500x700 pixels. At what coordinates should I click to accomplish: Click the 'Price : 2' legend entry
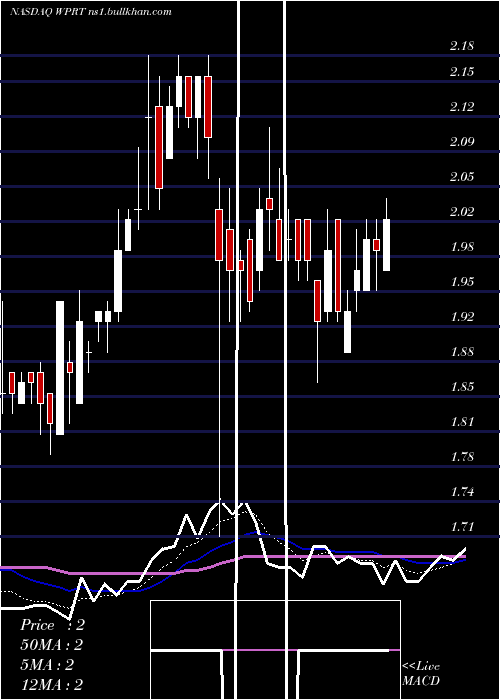coord(52,625)
